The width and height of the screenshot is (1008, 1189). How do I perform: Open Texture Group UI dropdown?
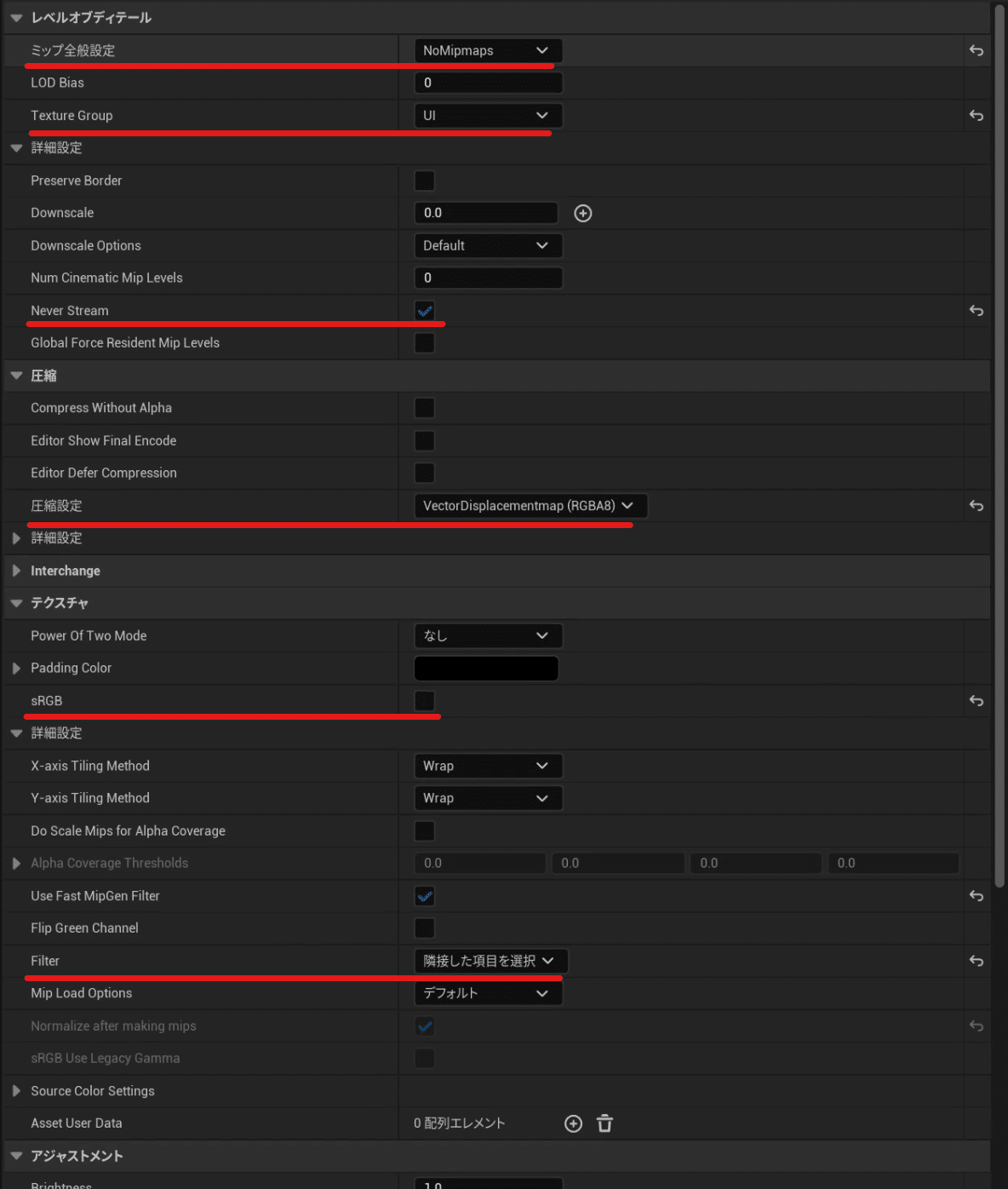pos(488,116)
